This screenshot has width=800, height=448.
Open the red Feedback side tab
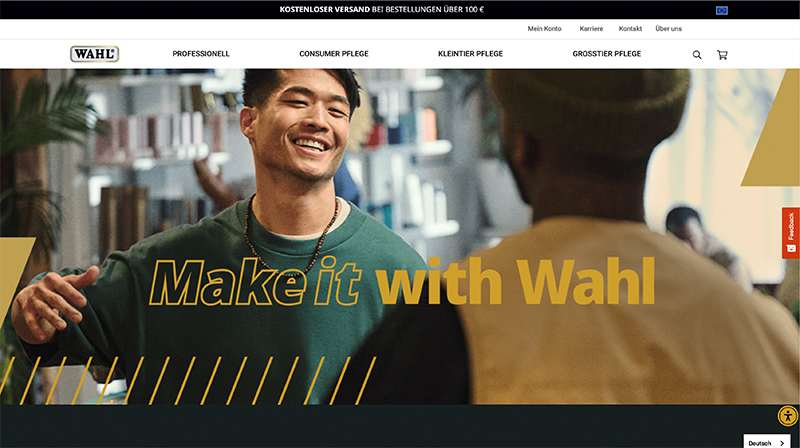coord(790,233)
